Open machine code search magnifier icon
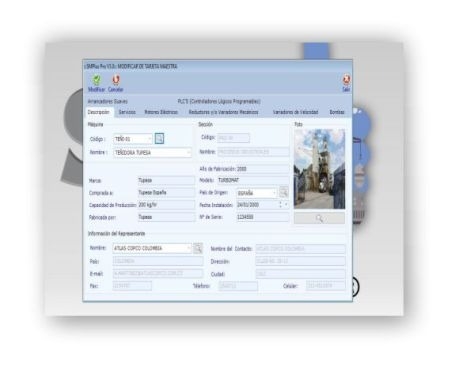This screenshot has width=455, height=365. pos(160,138)
